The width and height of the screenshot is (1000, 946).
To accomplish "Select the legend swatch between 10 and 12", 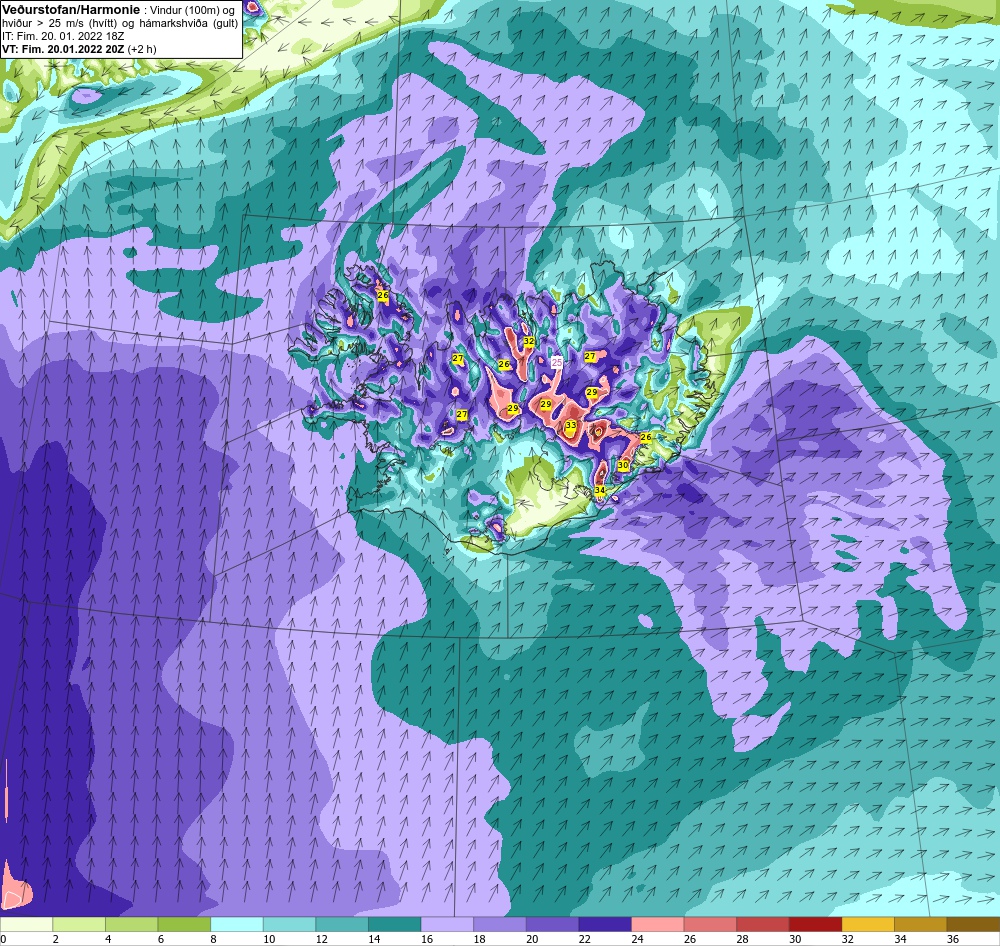I will point(290,924).
